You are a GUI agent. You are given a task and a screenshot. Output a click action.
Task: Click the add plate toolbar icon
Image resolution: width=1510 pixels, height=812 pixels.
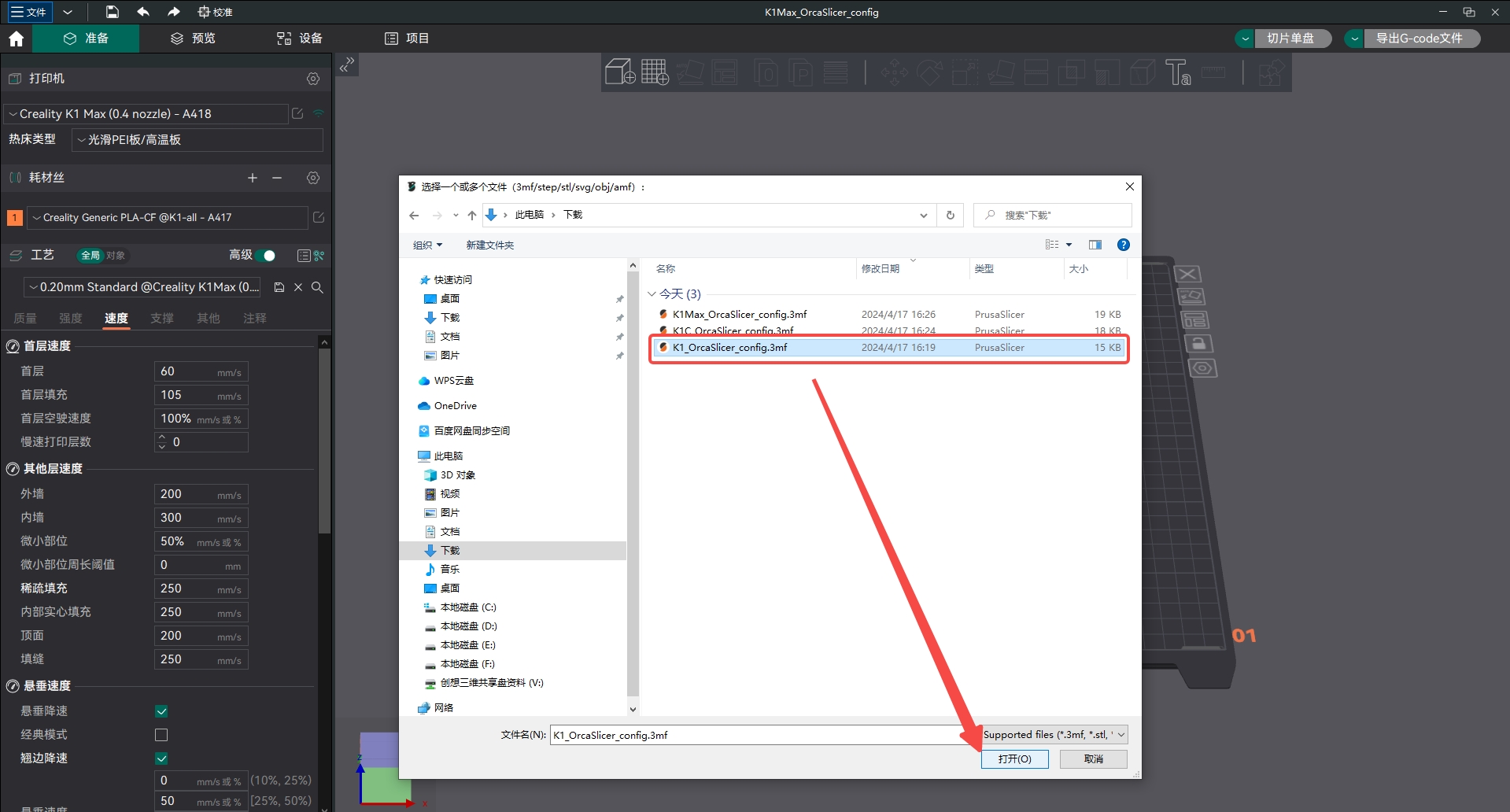(x=655, y=72)
